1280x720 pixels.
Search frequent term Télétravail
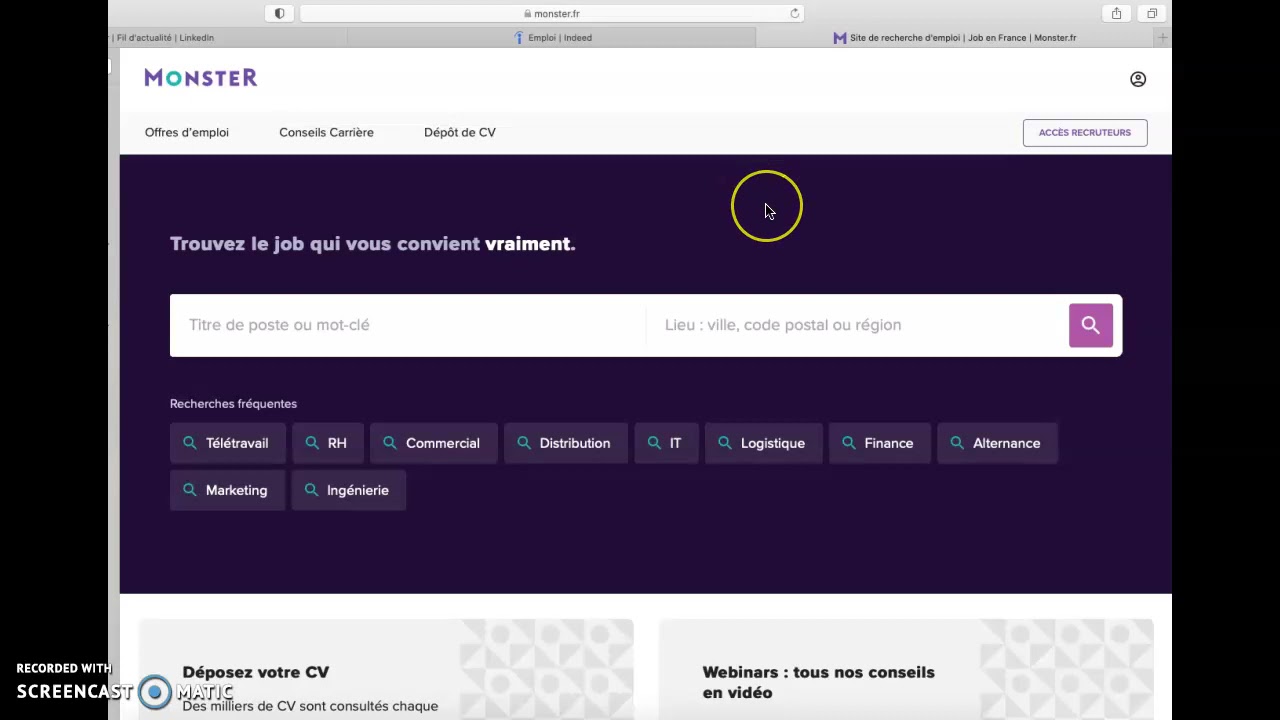[227, 443]
